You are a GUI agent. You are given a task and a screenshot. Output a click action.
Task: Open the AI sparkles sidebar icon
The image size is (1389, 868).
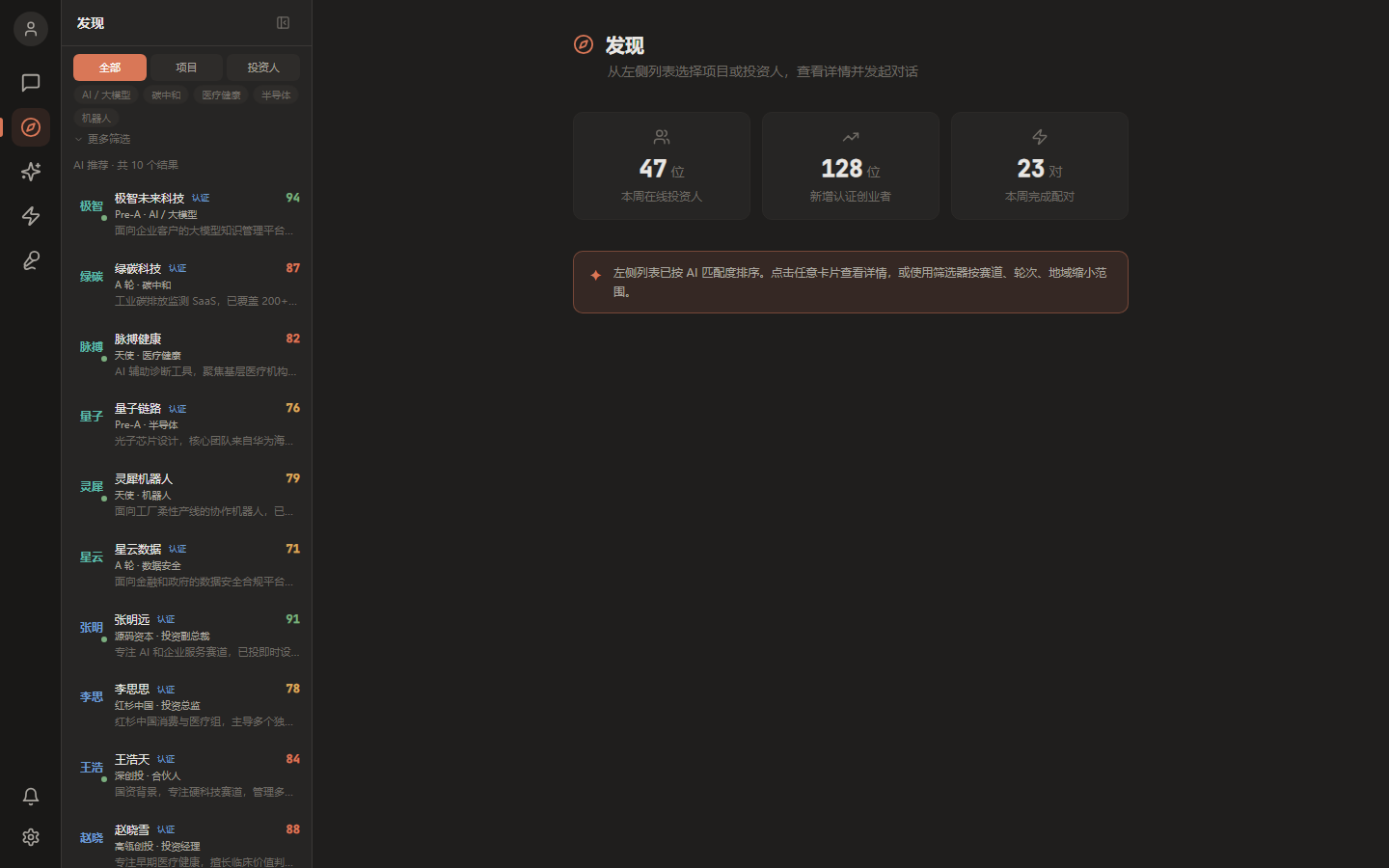[x=31, y=172]
